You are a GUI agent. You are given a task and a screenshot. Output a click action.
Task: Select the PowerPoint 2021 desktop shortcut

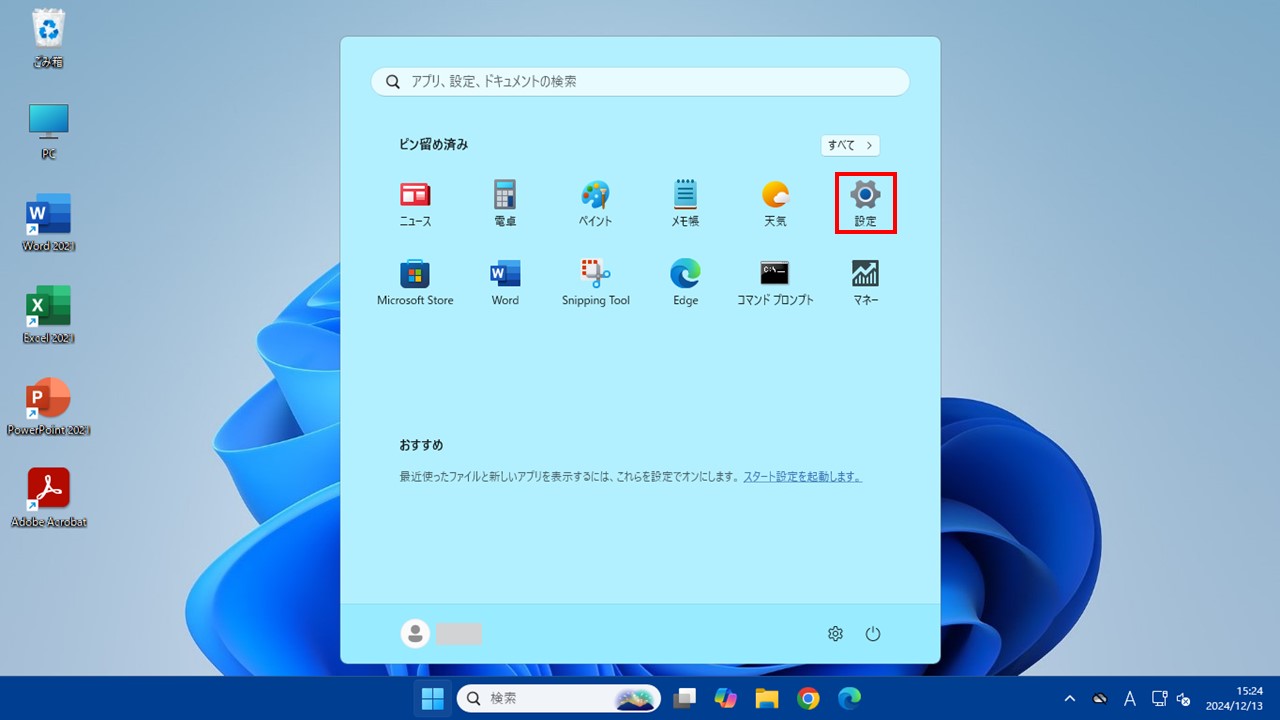[48, 406]
